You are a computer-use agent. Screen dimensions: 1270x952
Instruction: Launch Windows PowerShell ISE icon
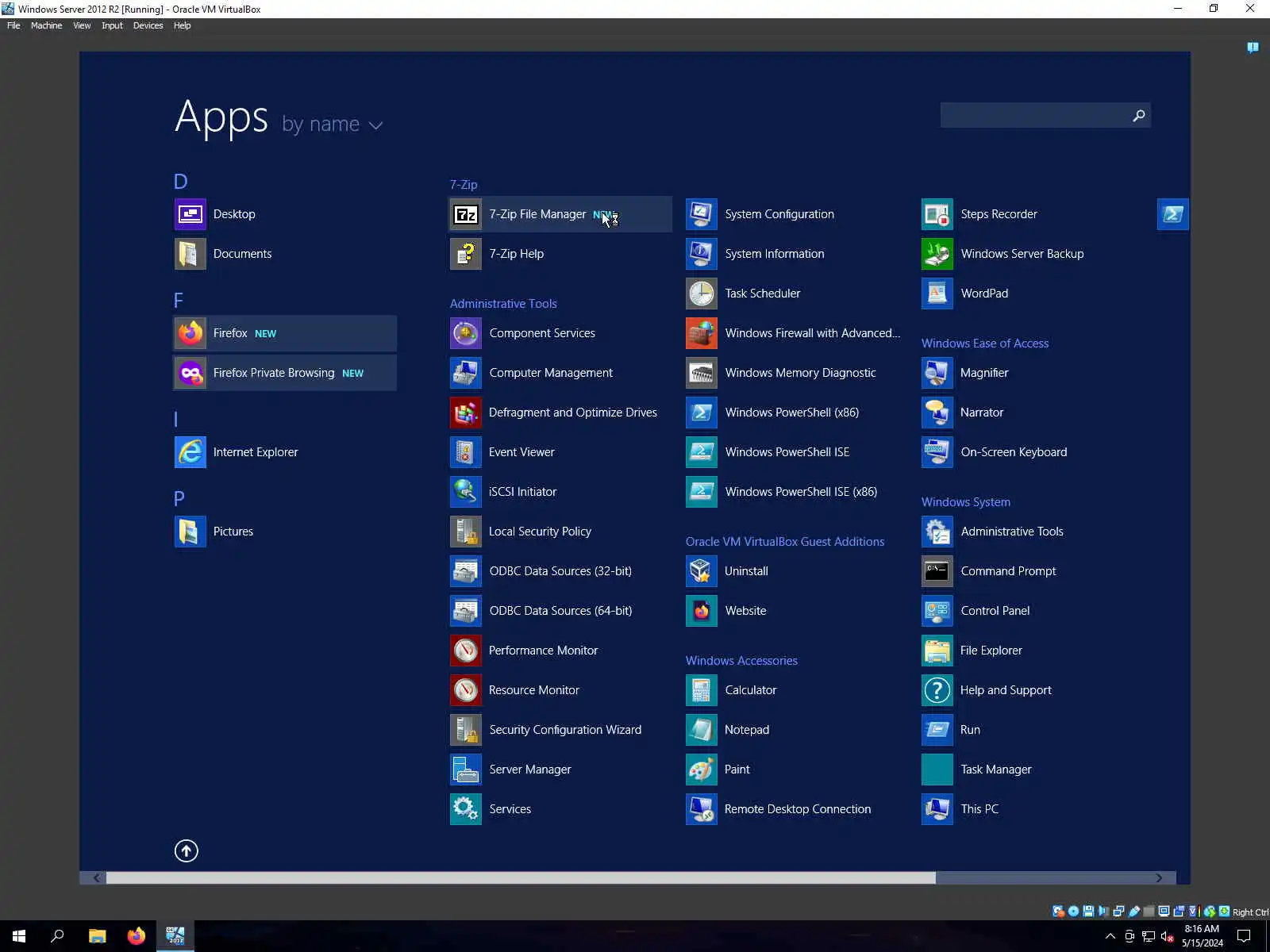[x=702, y=452]
